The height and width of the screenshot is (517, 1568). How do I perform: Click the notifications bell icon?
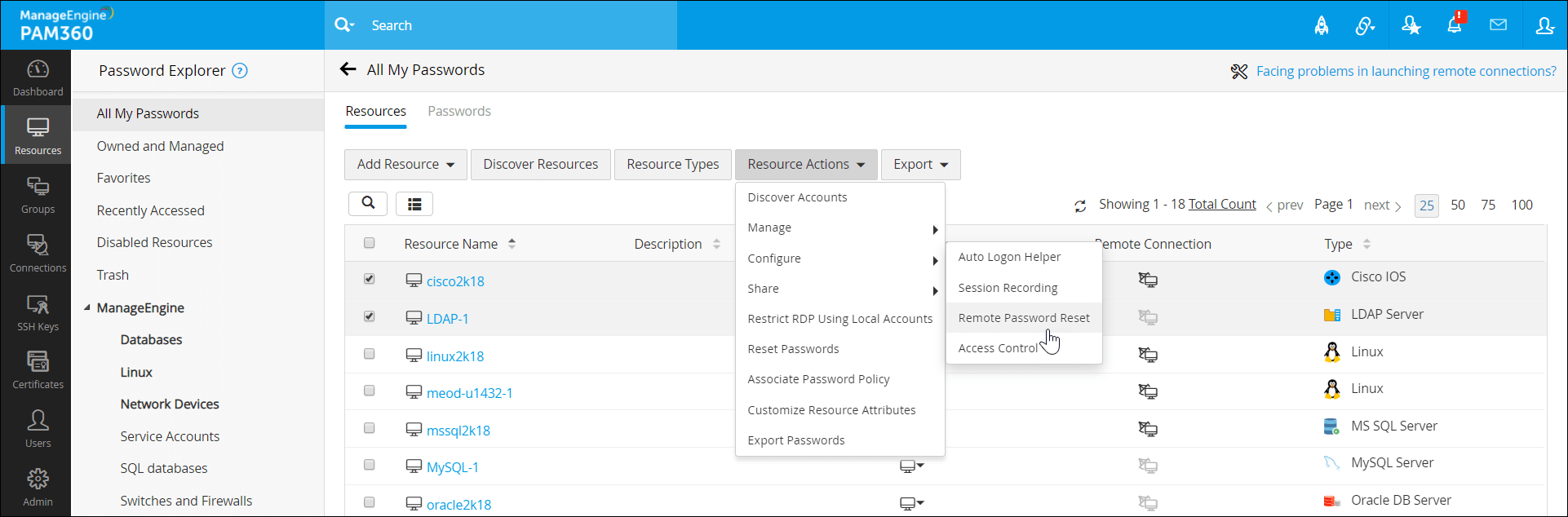coord(1455,25)
